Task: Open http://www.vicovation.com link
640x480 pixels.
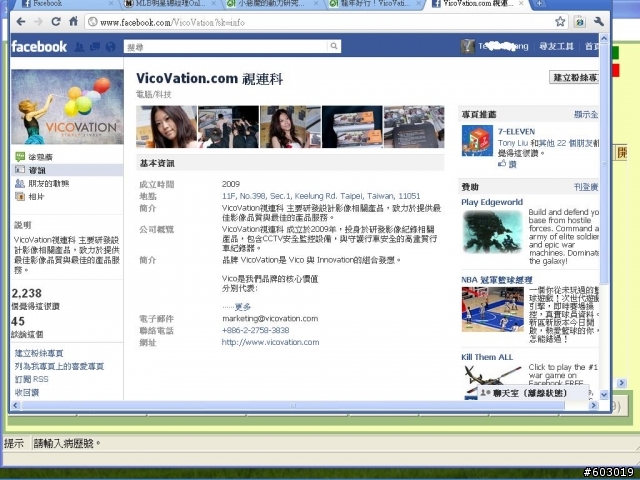Action: 270,342
